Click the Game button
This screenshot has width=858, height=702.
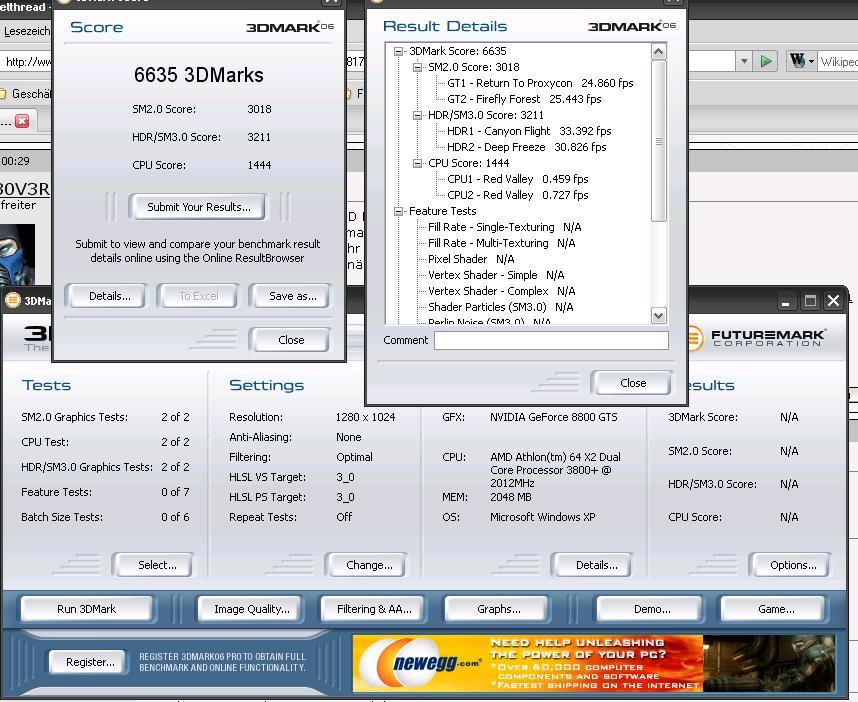coord(774,609)
